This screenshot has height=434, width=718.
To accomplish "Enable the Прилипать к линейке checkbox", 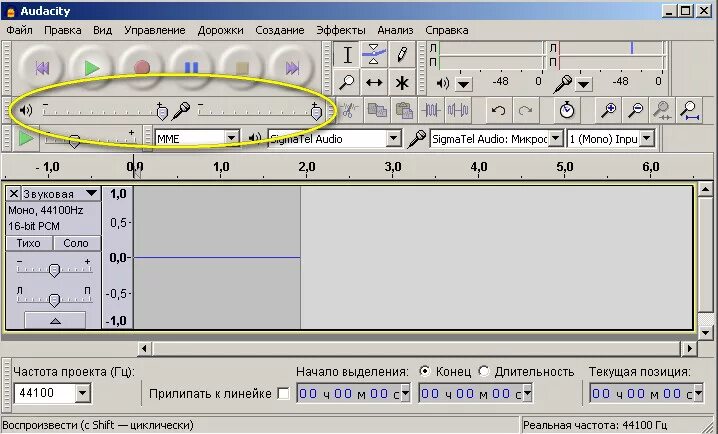I will [283, 393].
